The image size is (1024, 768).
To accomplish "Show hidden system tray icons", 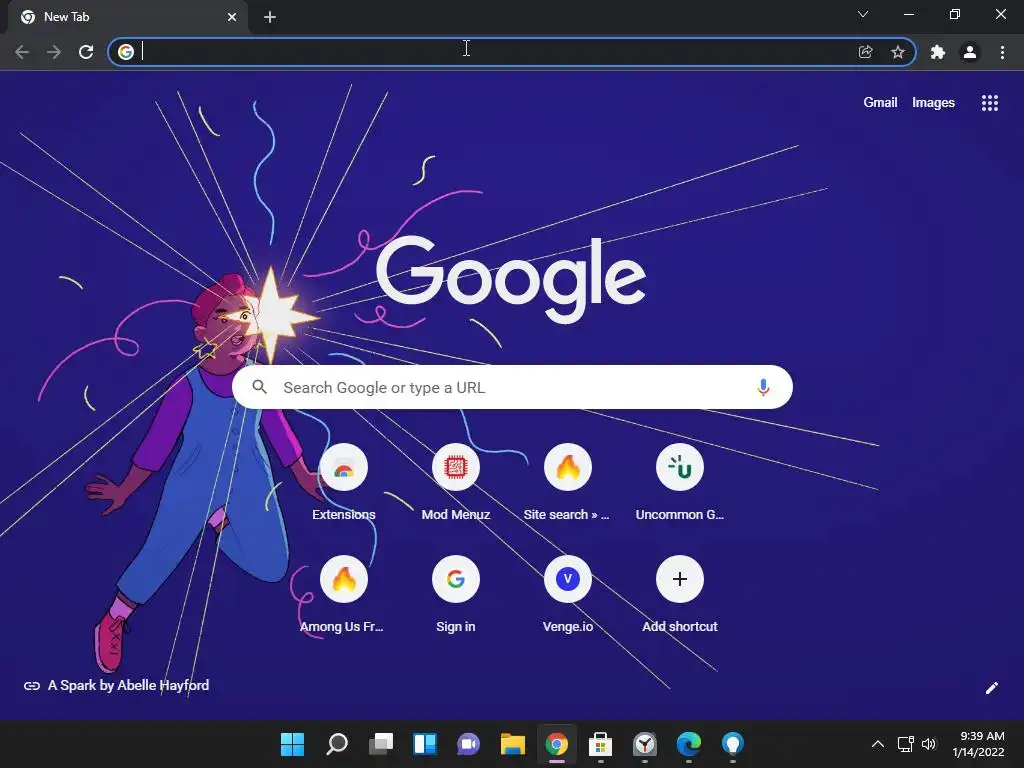I will [878, 744].
